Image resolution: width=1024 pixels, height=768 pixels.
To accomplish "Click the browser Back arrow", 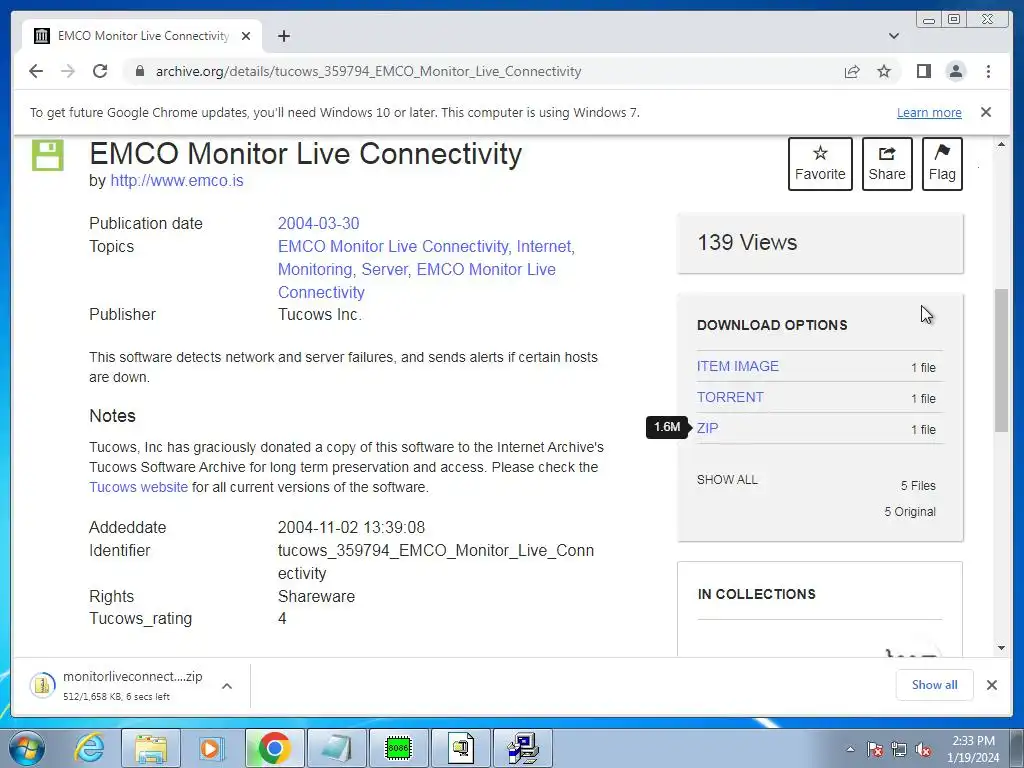I will pos(36,71).
